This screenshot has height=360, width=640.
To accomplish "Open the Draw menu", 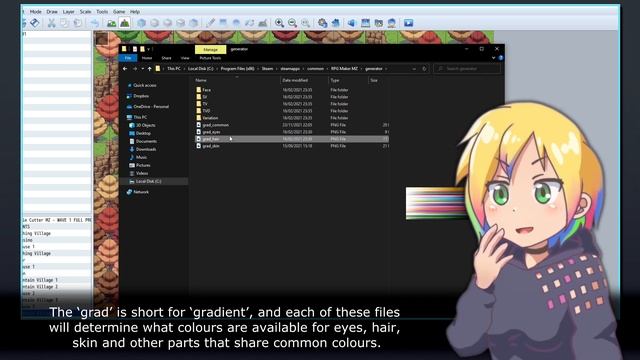I will 52,11.
